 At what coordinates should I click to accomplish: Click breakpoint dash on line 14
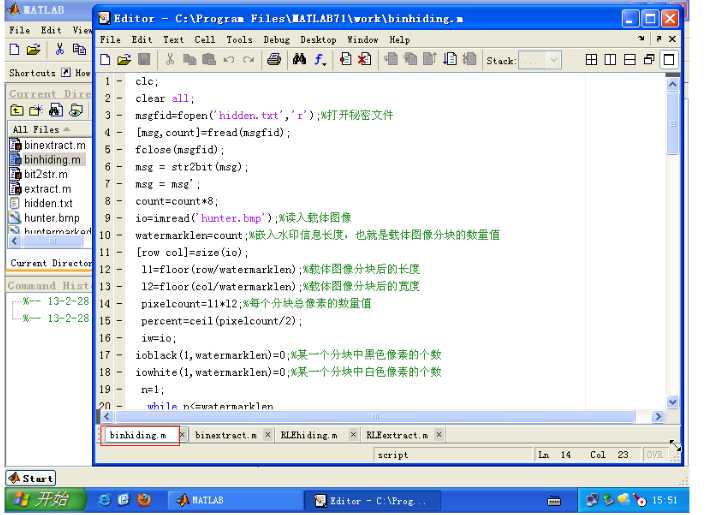point(120,304)
